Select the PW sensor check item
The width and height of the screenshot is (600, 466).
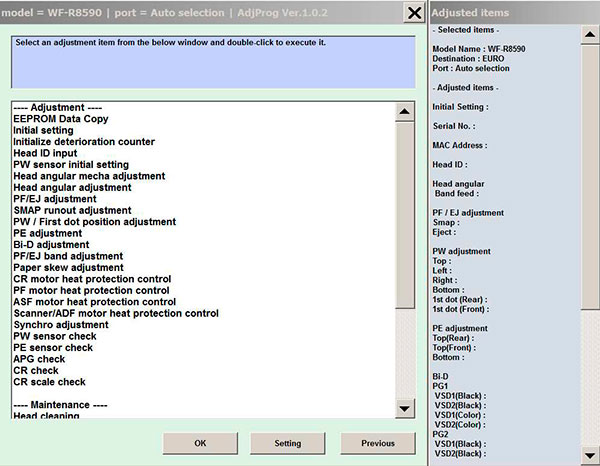point(55,336)
